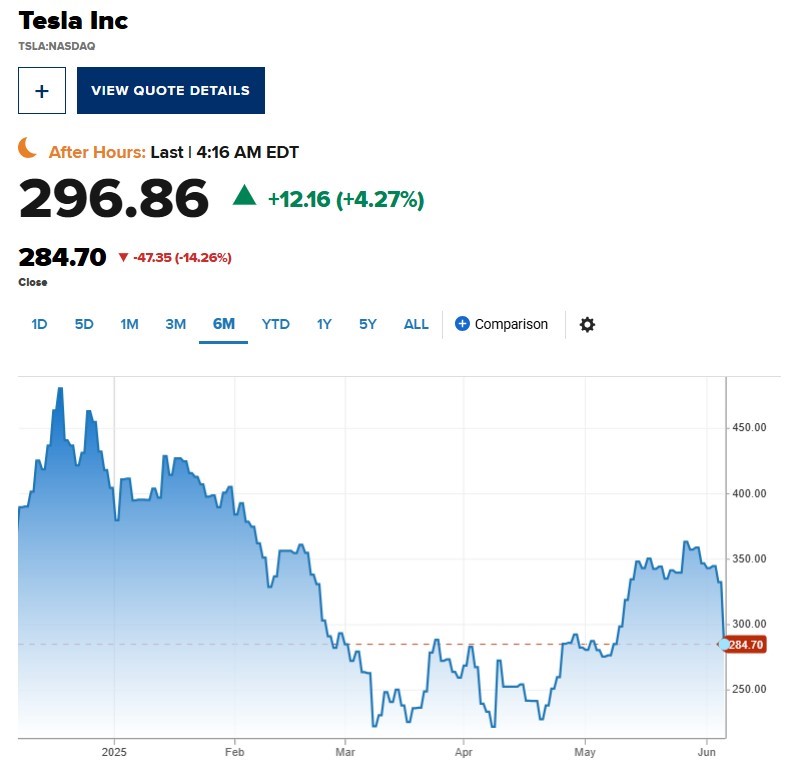Click the plus add-to-watchlist button
Image resolution: width=797 pixels, height=776 pixels.
coord(42,91)
